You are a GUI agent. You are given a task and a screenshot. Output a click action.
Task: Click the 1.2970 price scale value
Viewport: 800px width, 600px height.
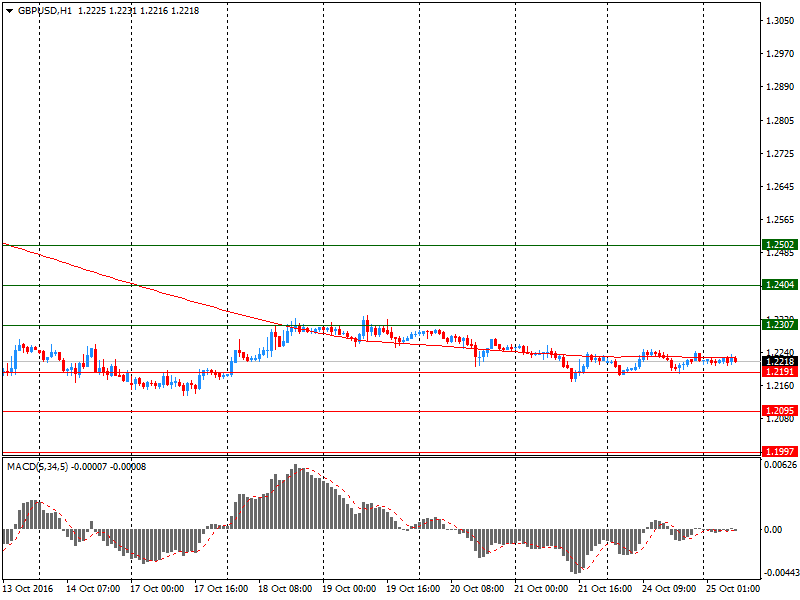(x=780, y=54)
